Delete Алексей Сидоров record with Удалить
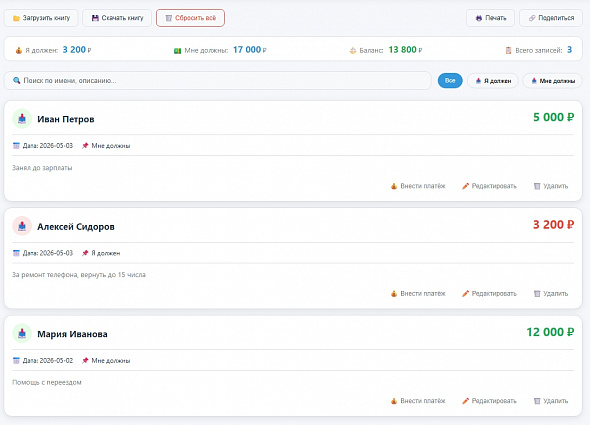This screenshot has height=425, width=590. 551,294
